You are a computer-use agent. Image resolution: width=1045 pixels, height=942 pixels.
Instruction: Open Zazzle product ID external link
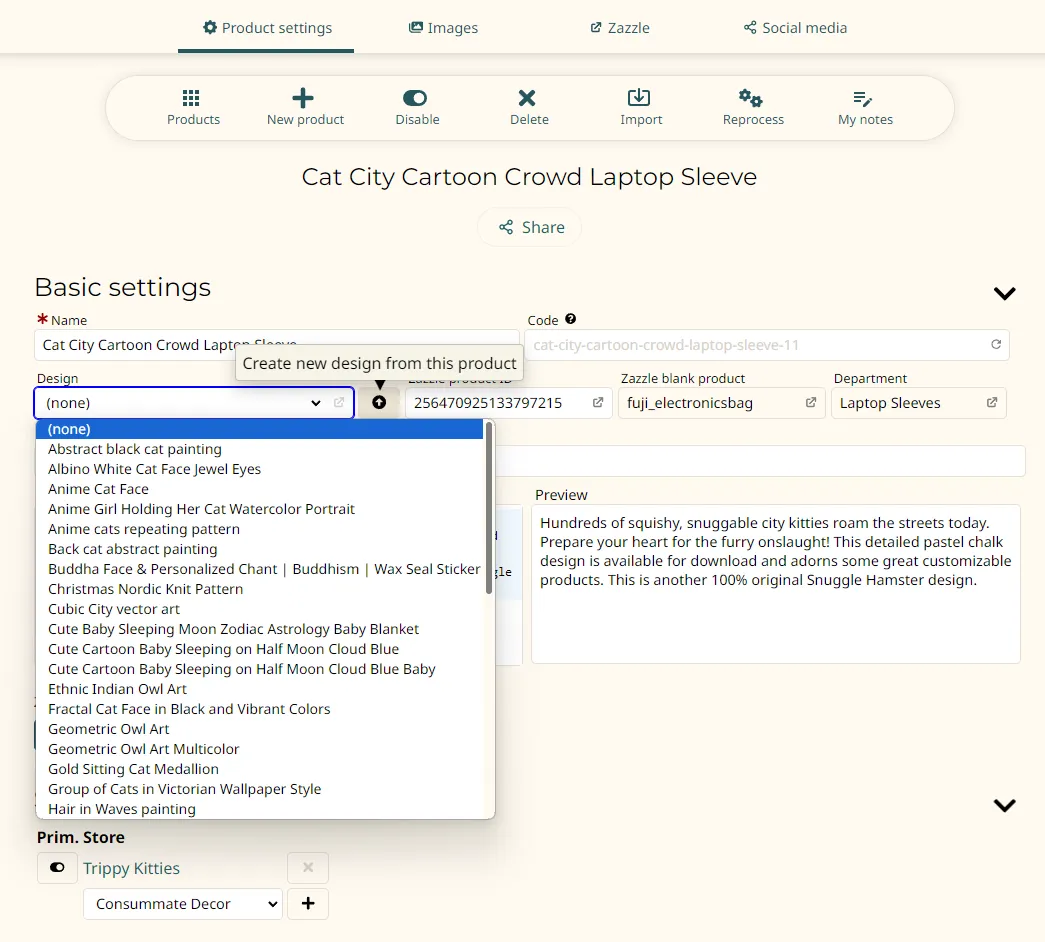coord(598,403)
